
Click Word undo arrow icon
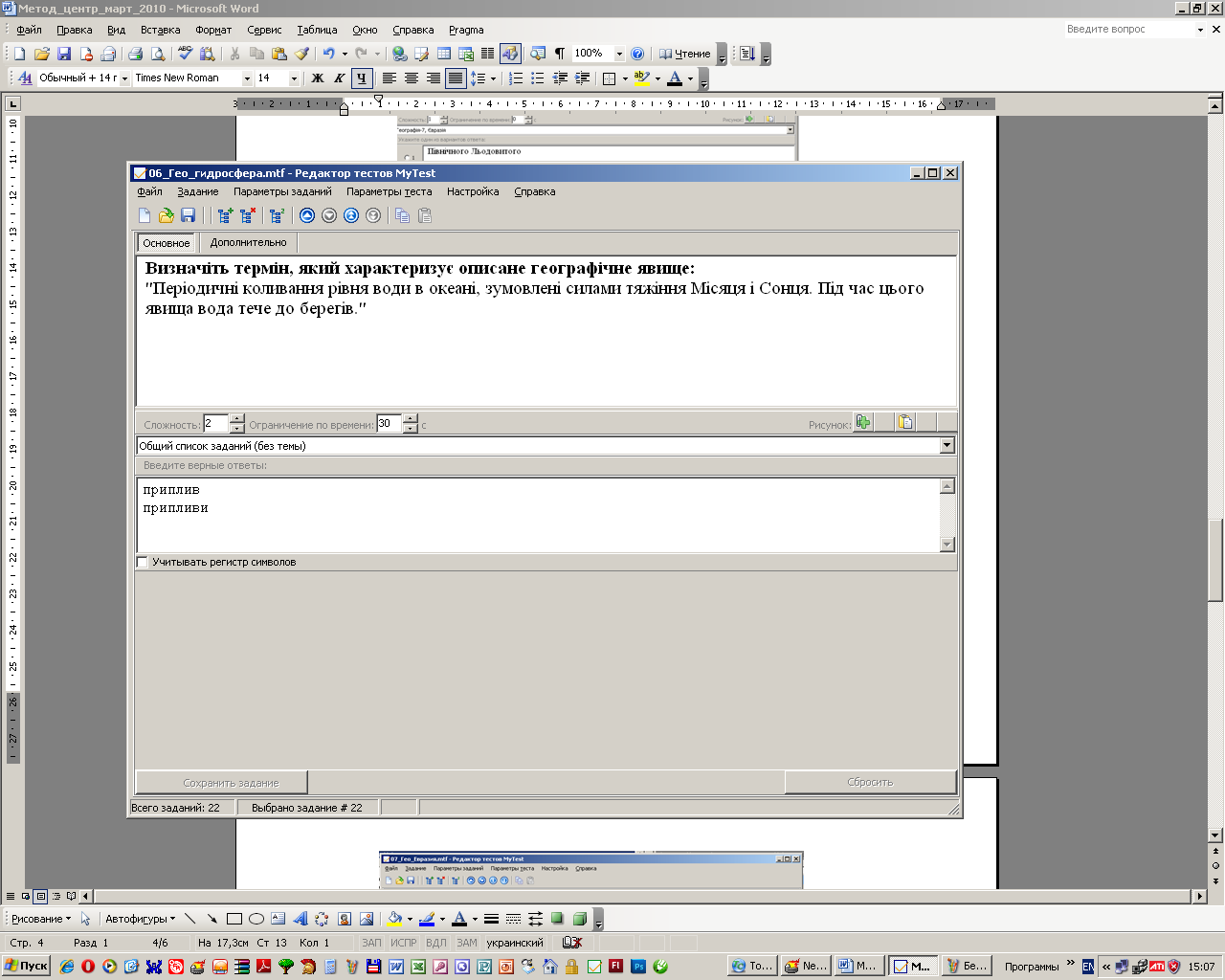(329, 54)
